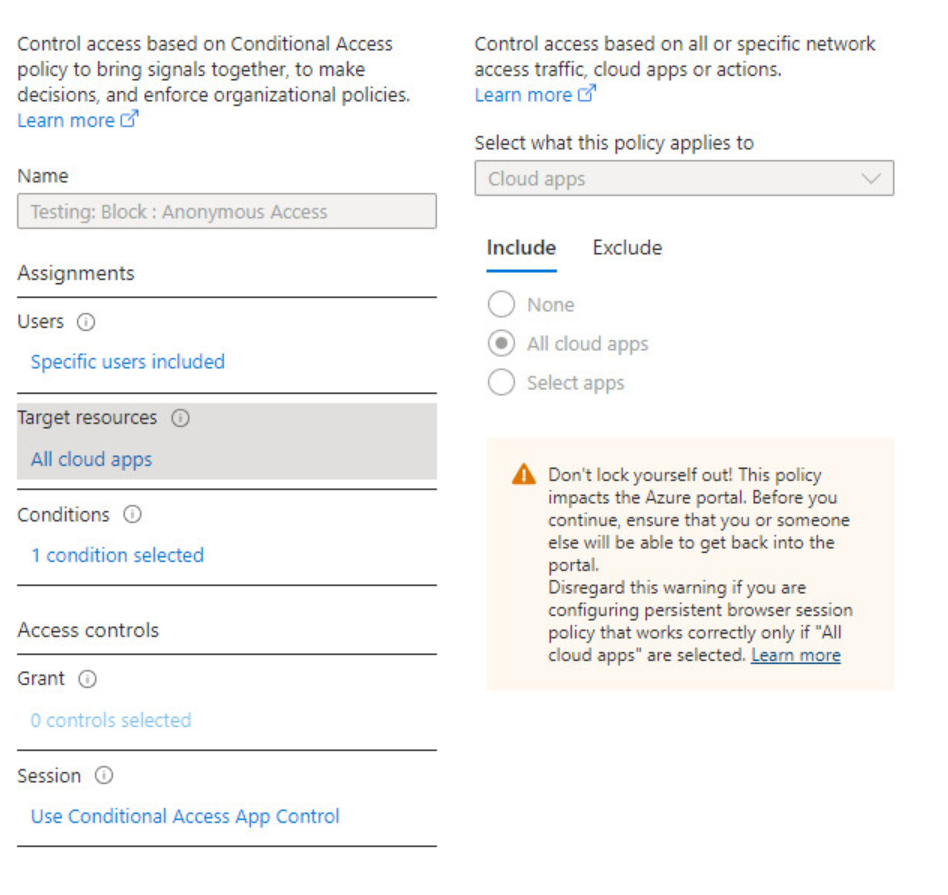Switch to the Exclude tab
Screen dimensions: 948x895
(627, 248)
